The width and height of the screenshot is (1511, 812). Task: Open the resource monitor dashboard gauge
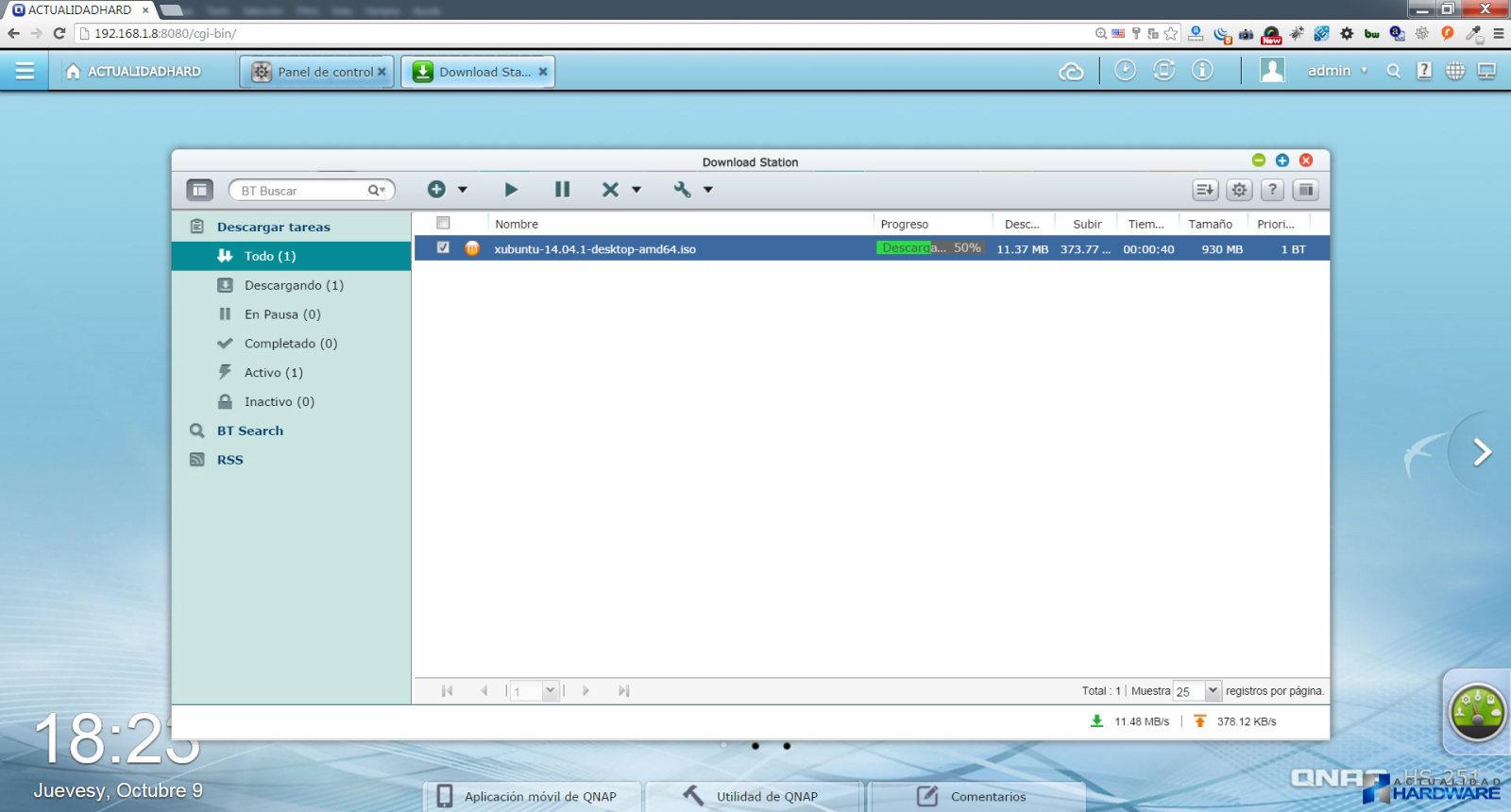click(x=1477, y=713)
